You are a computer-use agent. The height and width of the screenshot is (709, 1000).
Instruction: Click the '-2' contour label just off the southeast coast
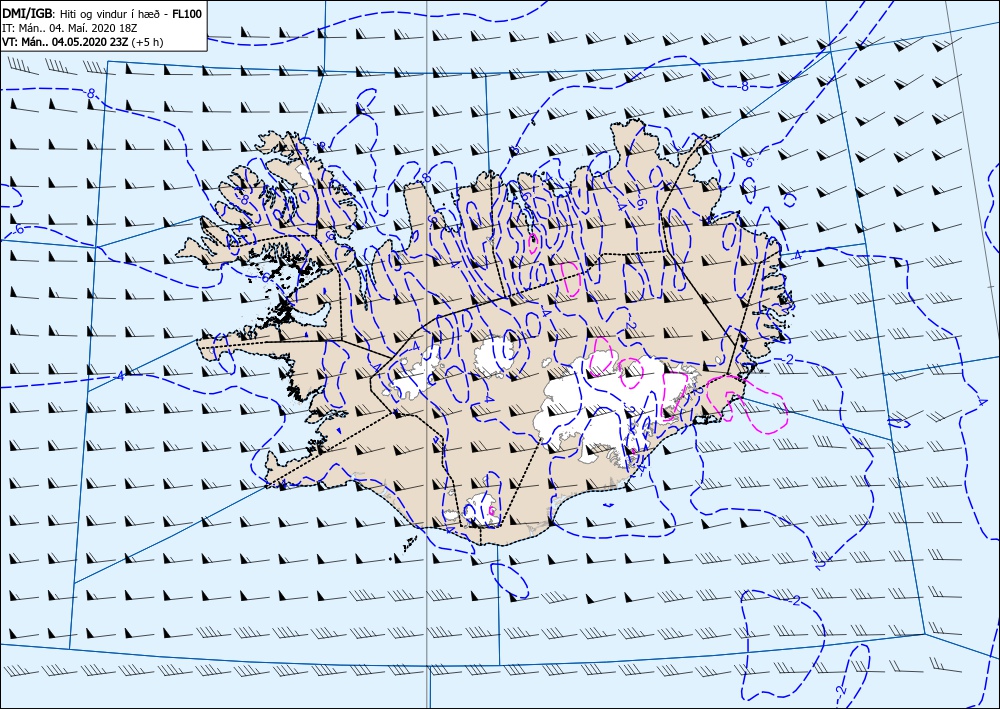tap(787, 361)
